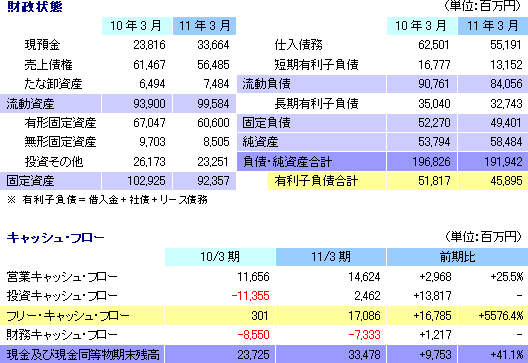Viewport: 528px width, 363px height.
Task: Click the キャッシュ・フロー section heading
Action: (56, 237)
